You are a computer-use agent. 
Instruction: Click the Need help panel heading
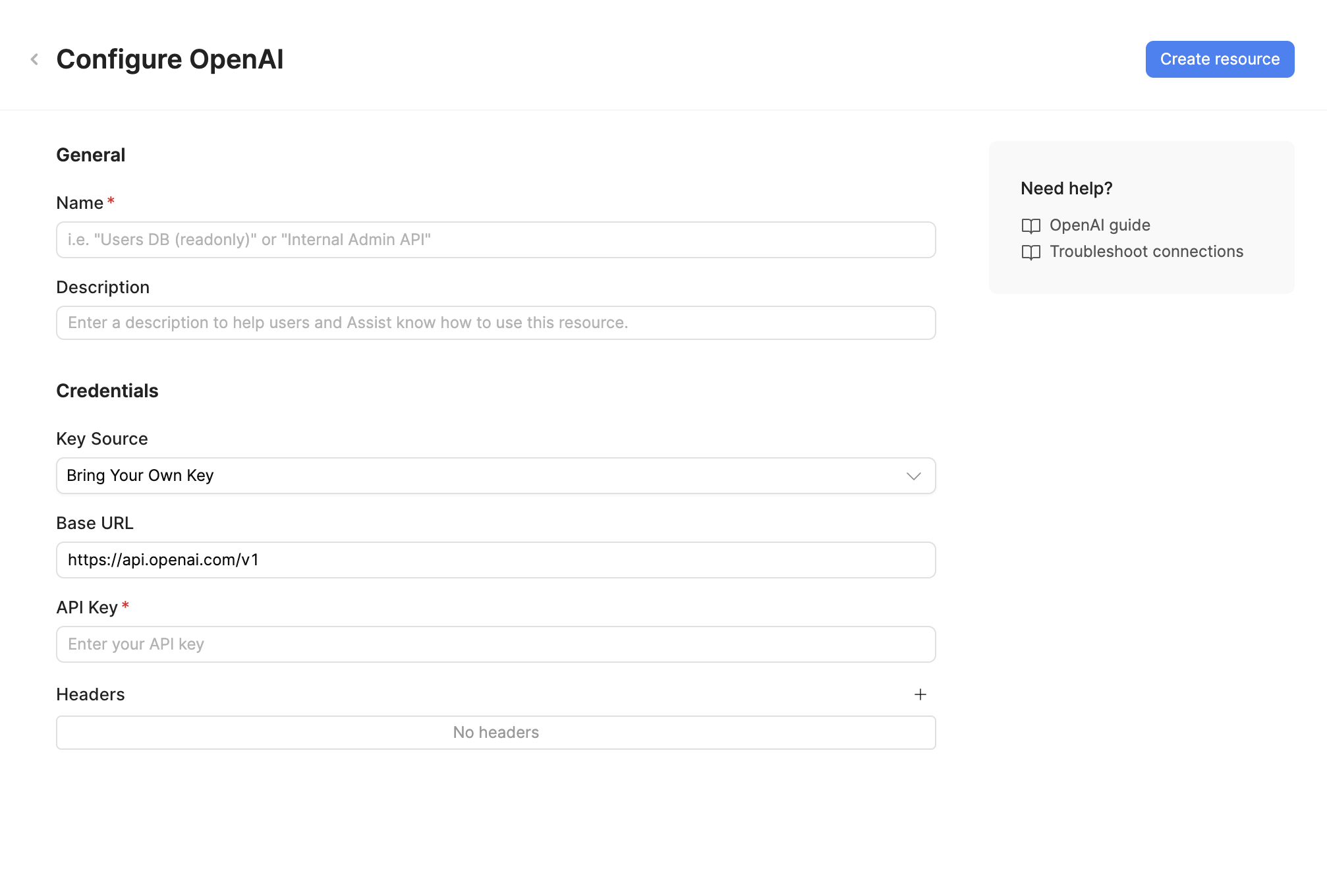[x=1066, y=188]
